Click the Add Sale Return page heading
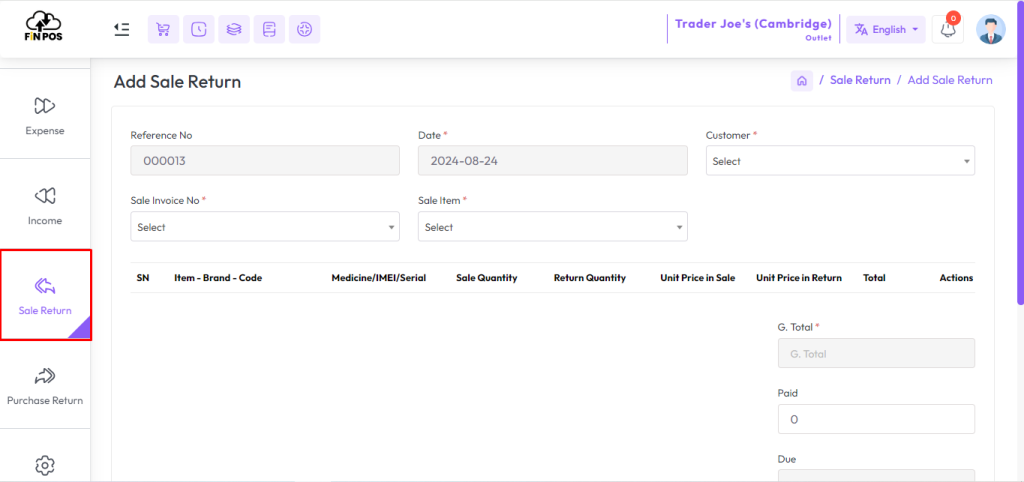 (177, 82)
